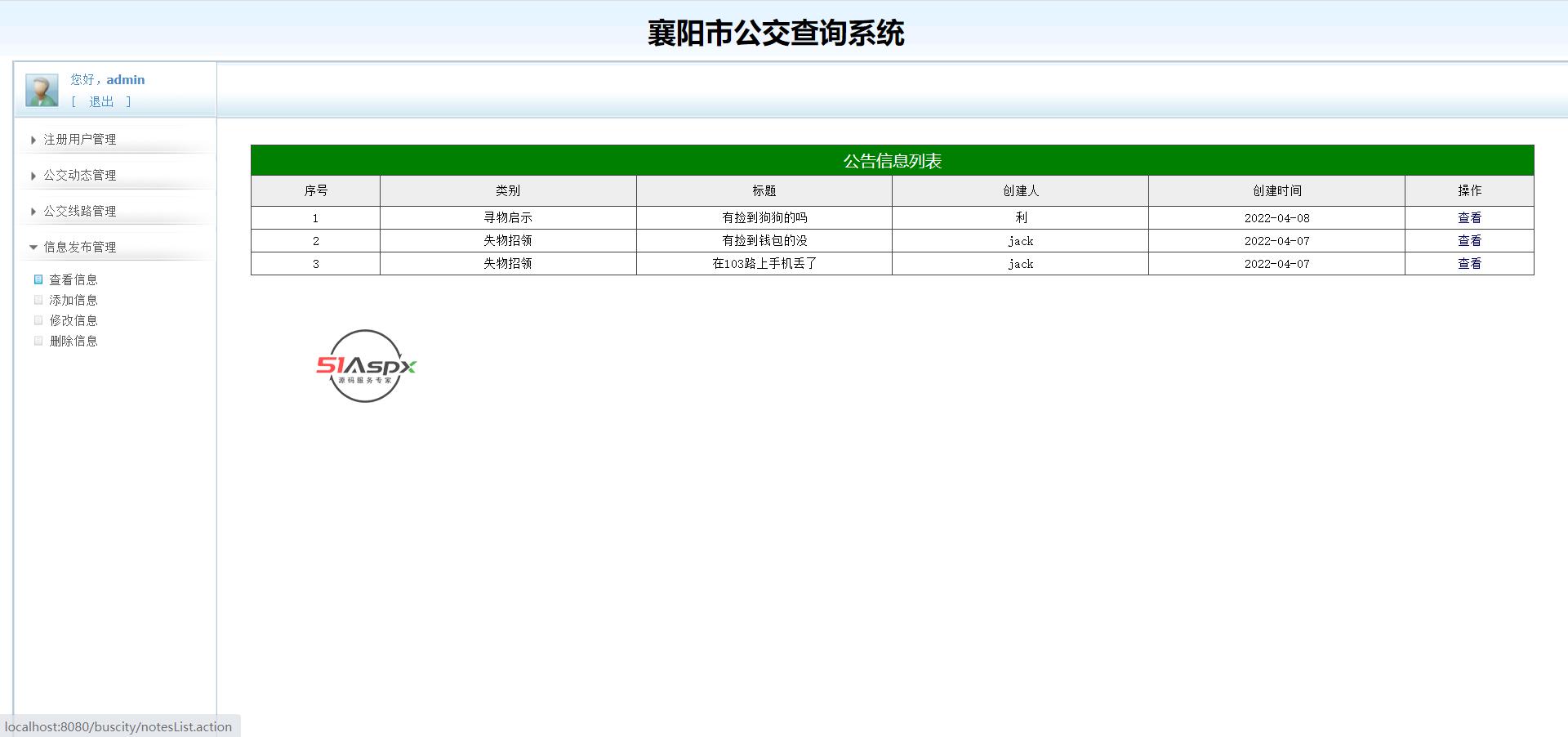
Task: Click the blue icon beside 查看信息
Action: pyautogui.click(x=38, y=279)
